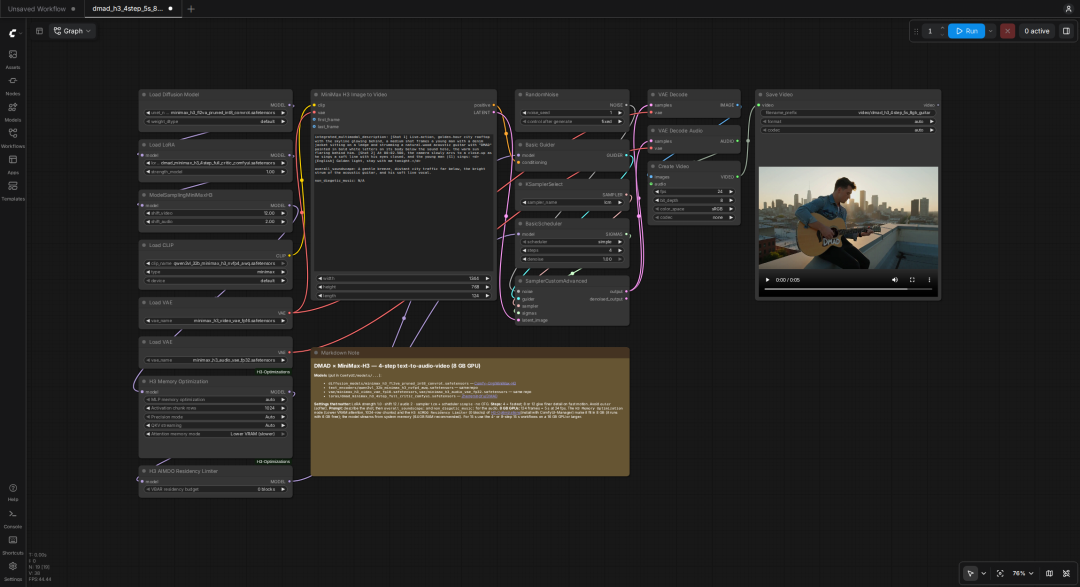1080x587 pixels.
Task: Collapse the Save Video node
Action: tap(760, 94)
